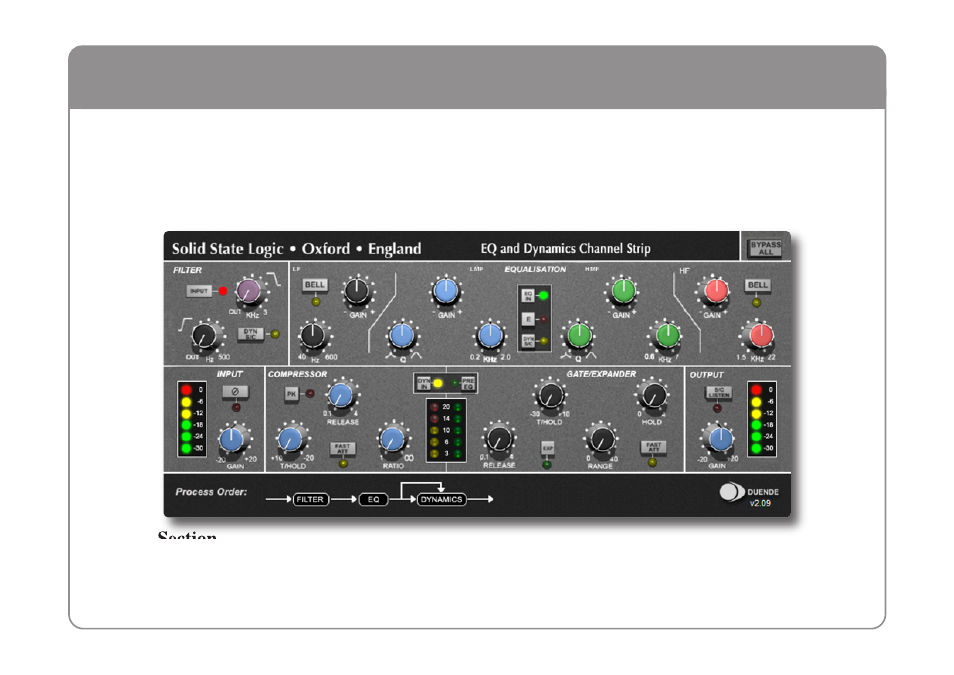Toggle the gate EXP switch

point(548,449)
